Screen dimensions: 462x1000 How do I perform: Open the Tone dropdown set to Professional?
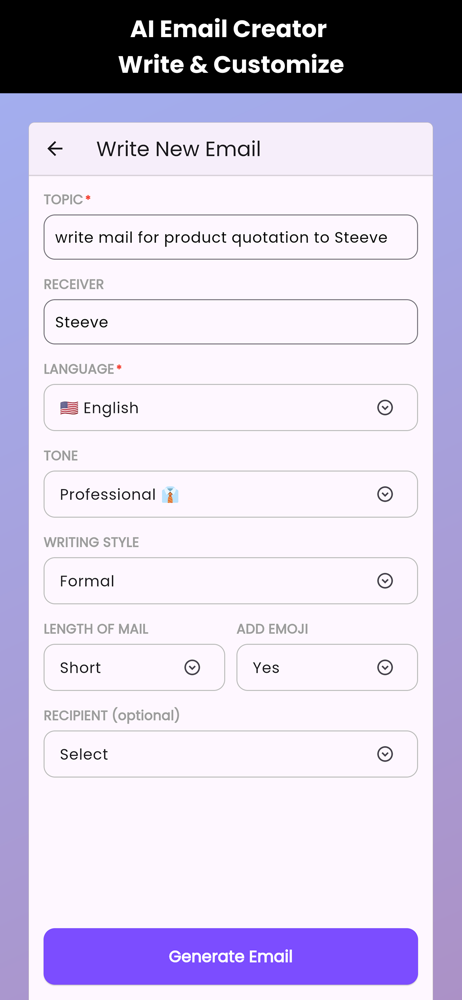point(230,494)
